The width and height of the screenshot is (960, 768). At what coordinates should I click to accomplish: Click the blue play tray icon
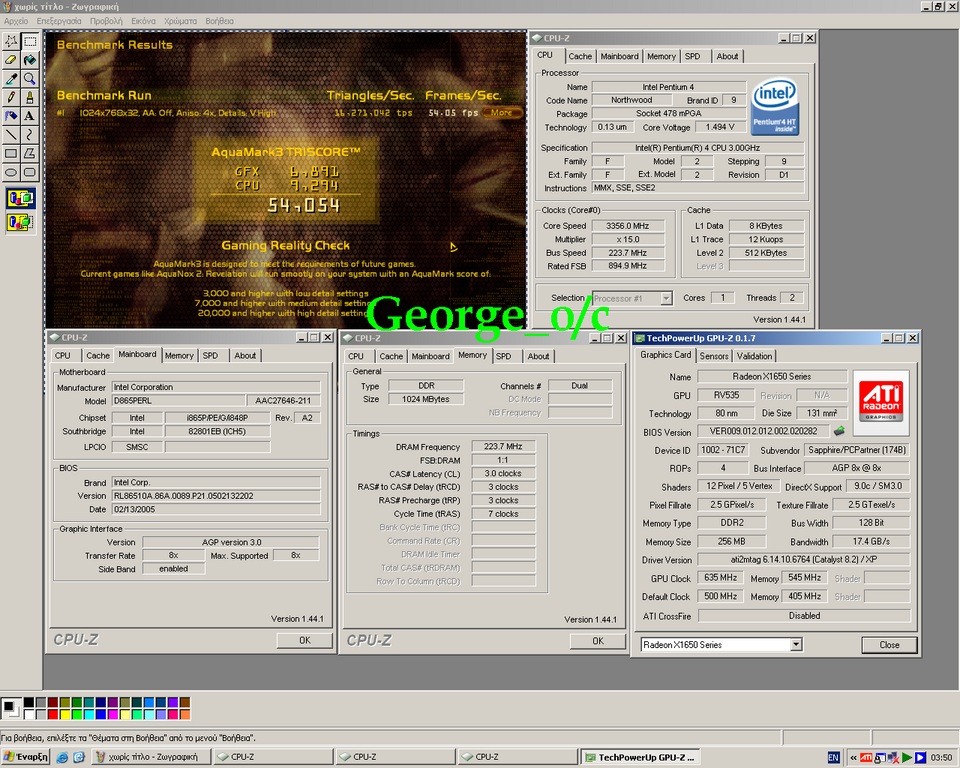920,758
